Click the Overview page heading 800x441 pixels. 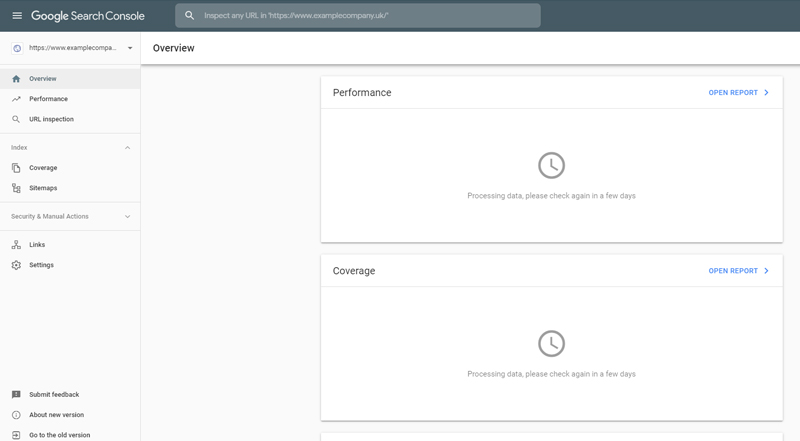point(173,48)
